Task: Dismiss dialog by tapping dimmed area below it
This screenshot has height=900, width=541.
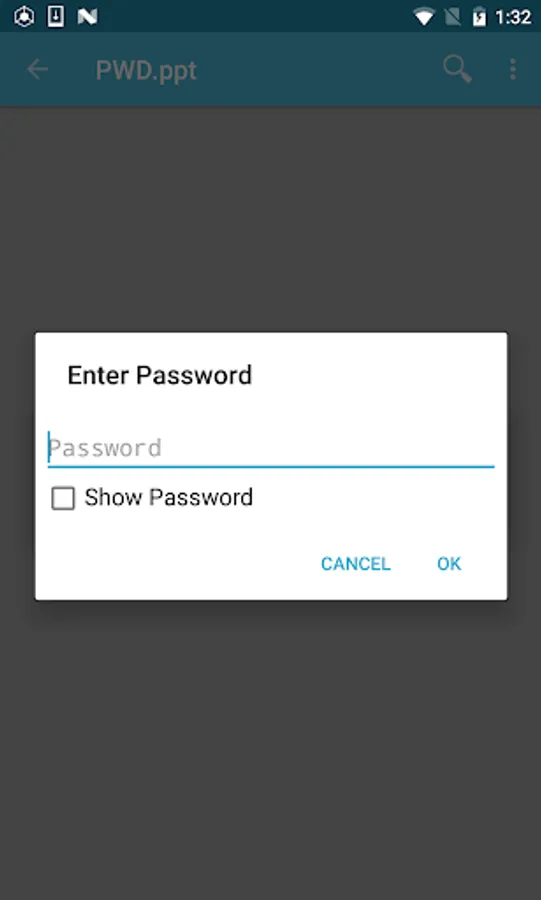Action: point(271,746)
